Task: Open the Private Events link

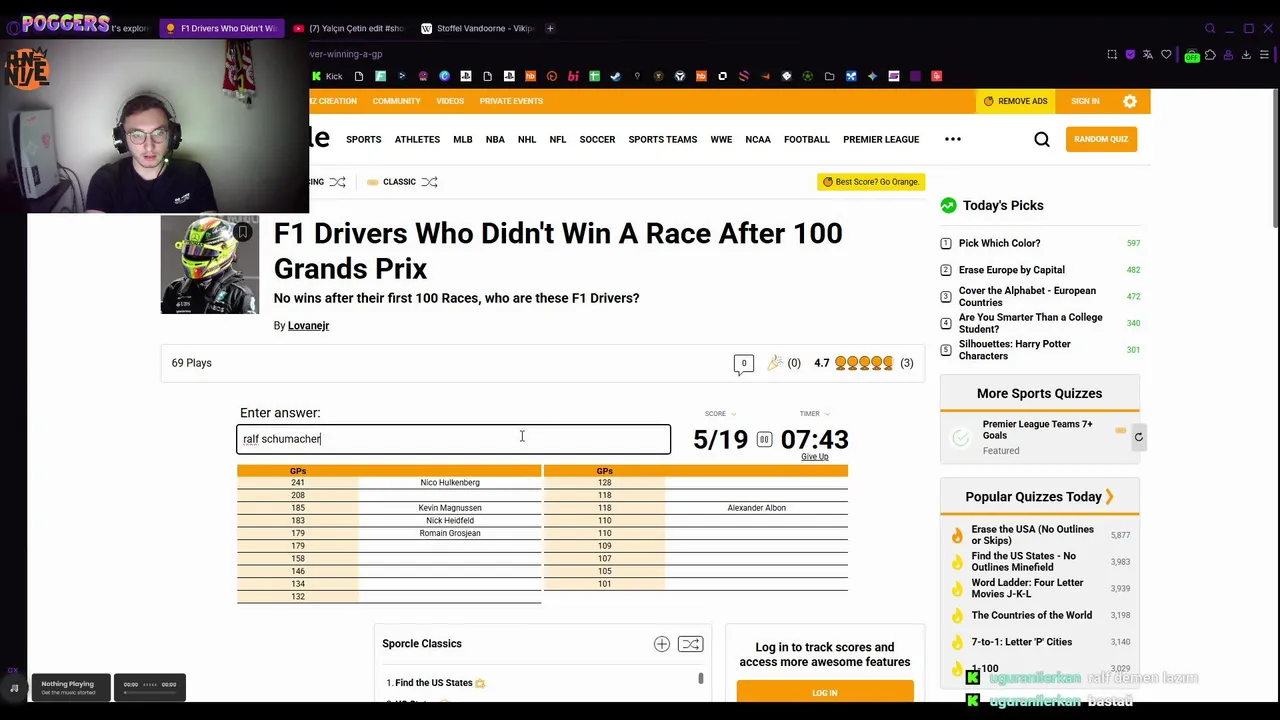Action: tap(511, 101)
